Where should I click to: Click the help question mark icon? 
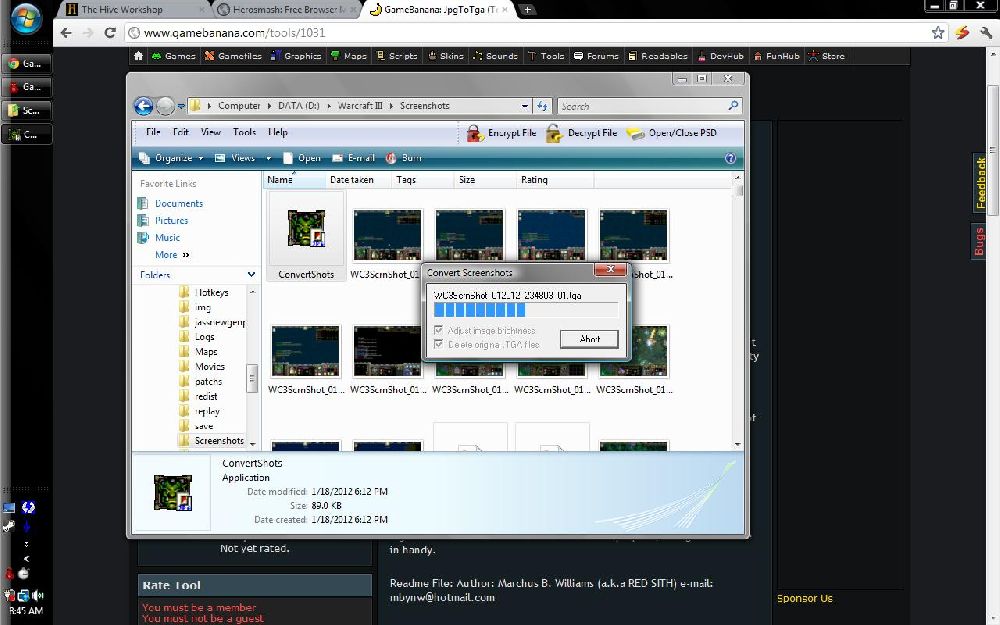[730, 158]
